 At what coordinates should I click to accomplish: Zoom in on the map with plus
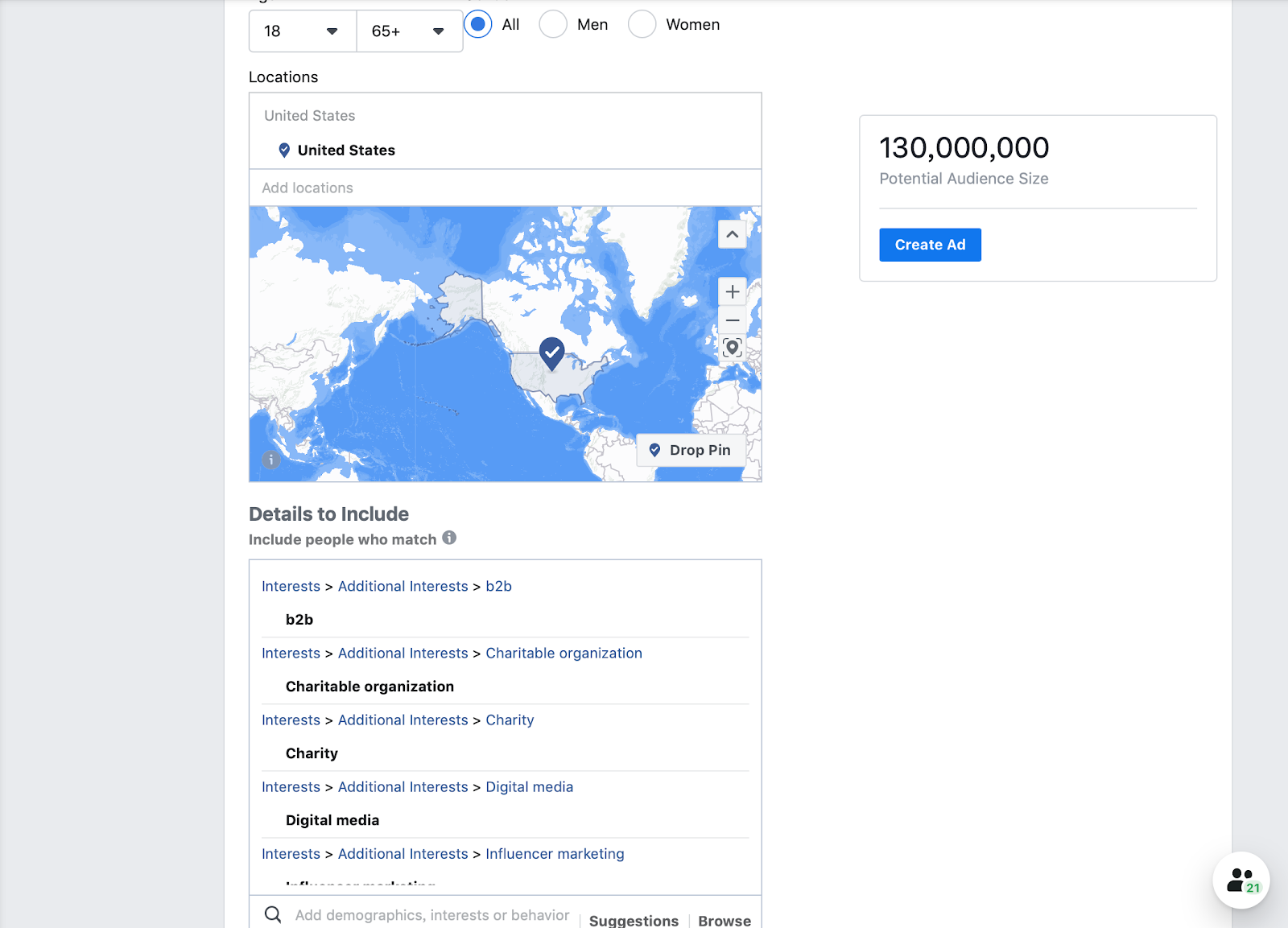pos(732,291)
